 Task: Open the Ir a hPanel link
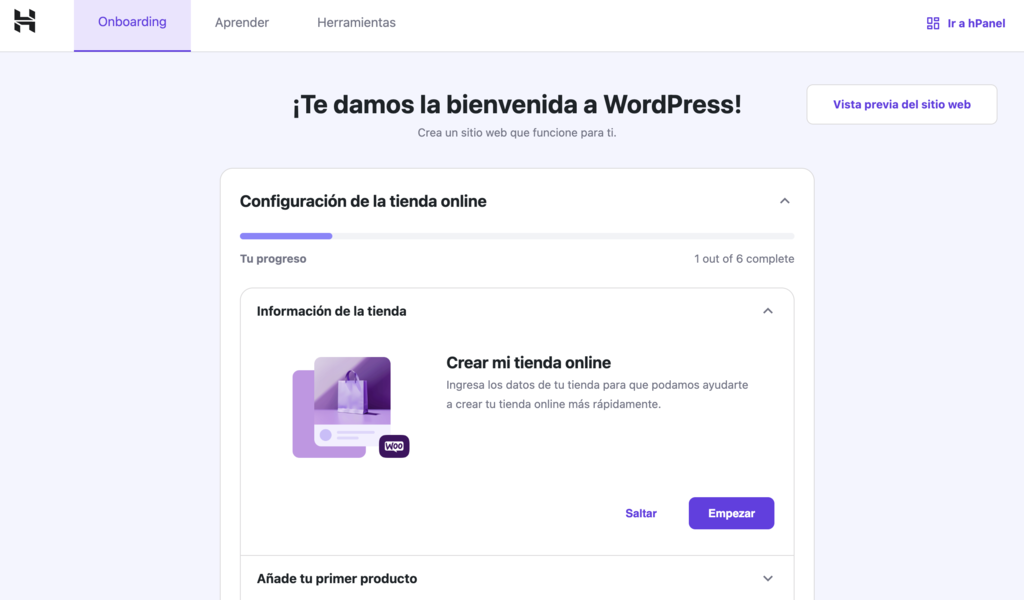click(x=974, y=23)
